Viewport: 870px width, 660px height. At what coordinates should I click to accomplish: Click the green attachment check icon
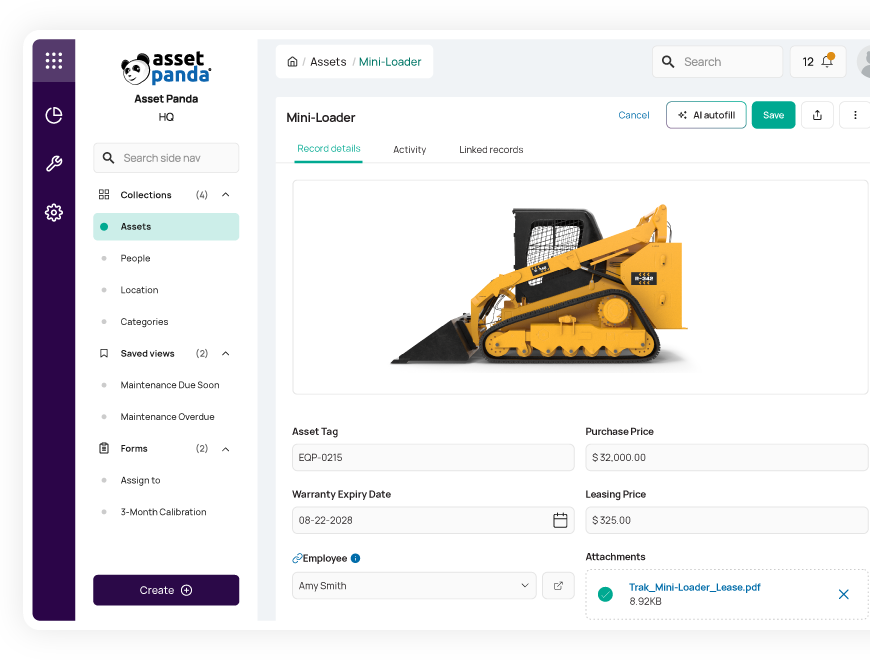(605, 595)
